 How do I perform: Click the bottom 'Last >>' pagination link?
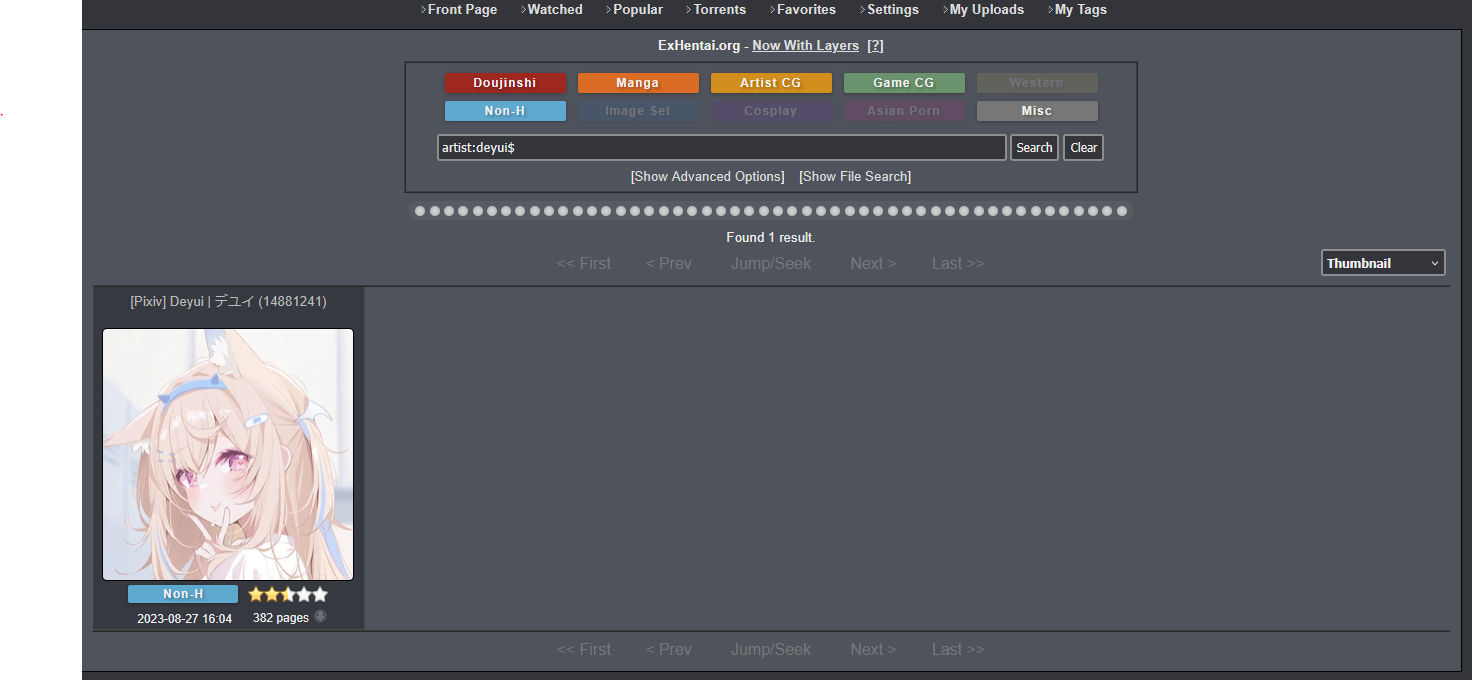(x=958, y=649)
